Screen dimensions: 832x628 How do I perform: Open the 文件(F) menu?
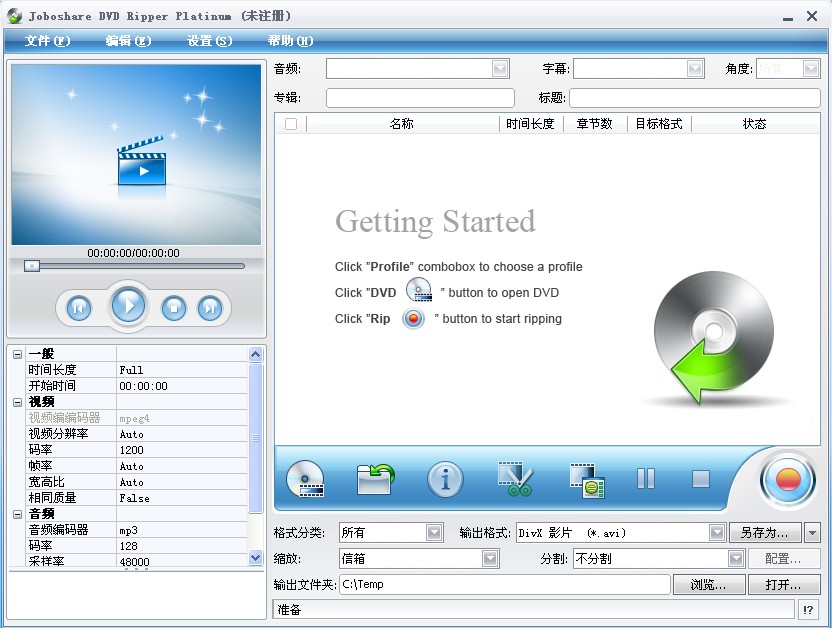[47, 41]
